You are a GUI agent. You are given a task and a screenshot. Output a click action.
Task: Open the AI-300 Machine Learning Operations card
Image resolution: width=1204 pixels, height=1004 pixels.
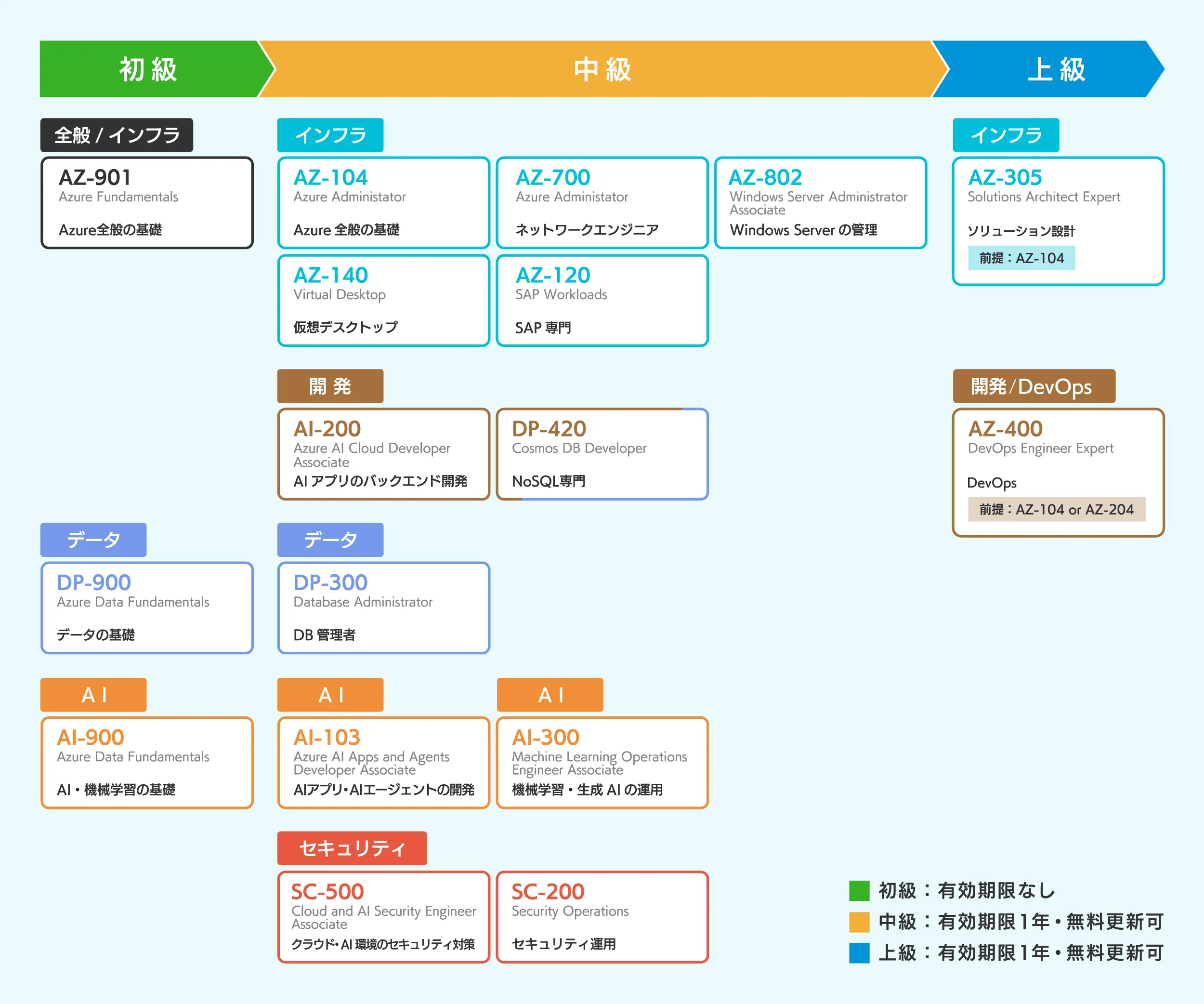pyautogui.click(x=602, y=763)
